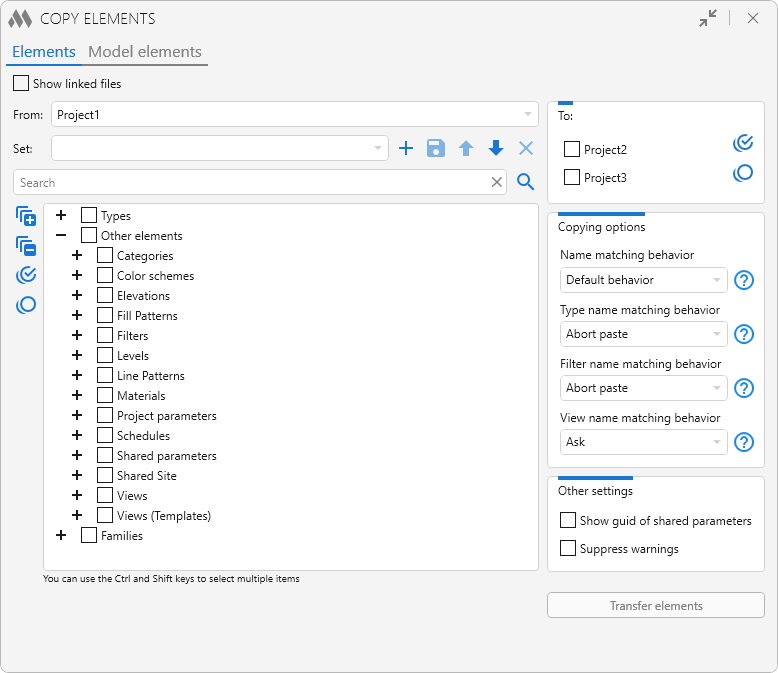Click the collapse all tree icon

(x=26, y=246)
